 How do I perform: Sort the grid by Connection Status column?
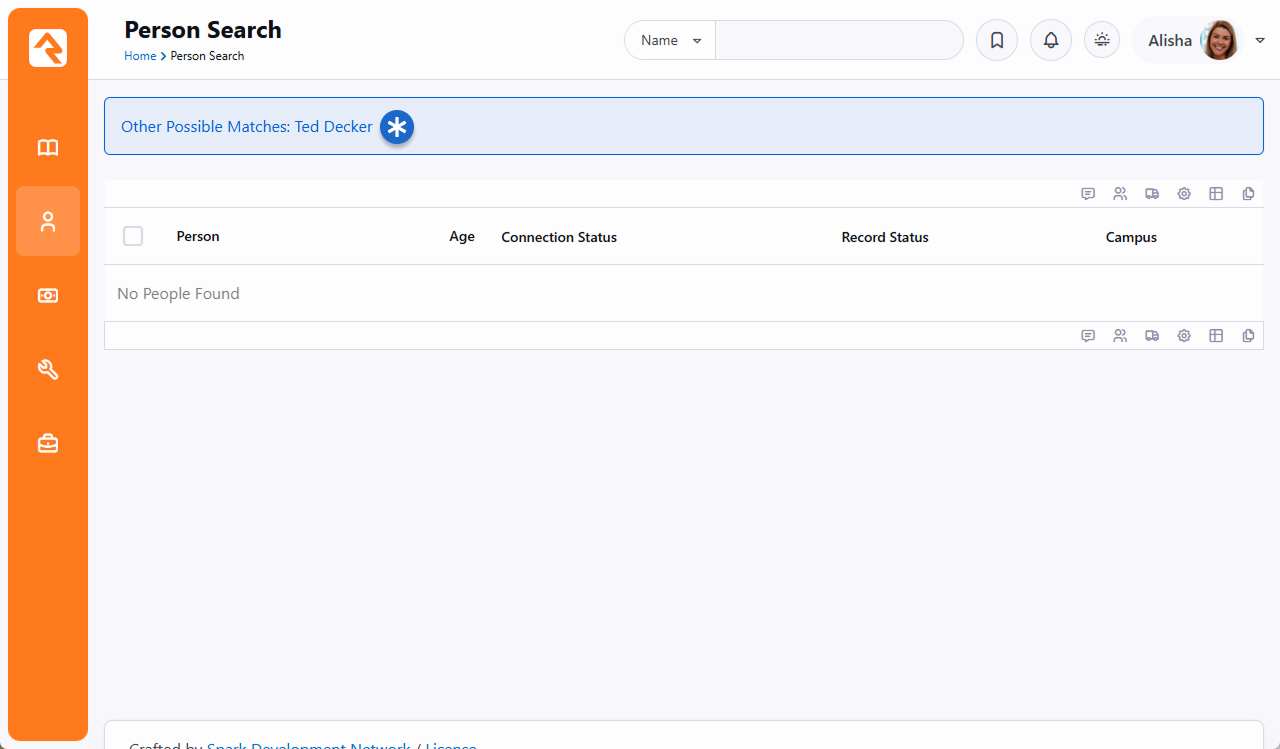[558, 238]
